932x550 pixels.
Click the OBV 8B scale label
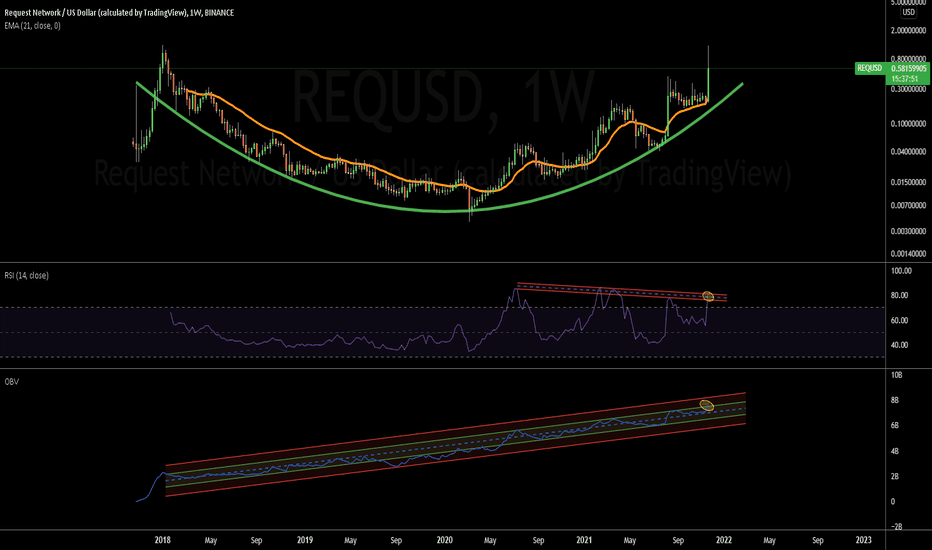(895, 401)
